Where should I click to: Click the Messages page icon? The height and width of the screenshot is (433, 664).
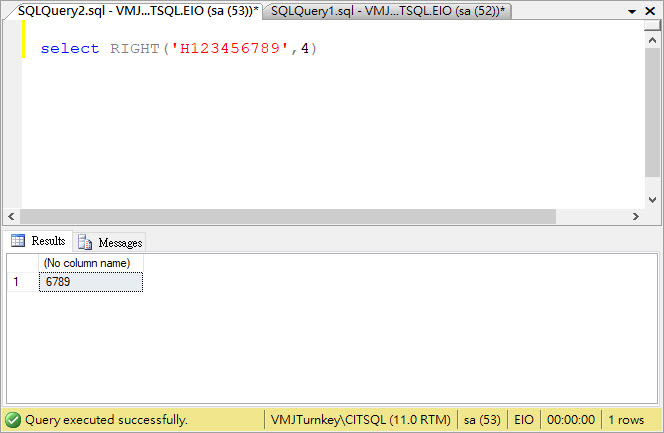[85, 242]
